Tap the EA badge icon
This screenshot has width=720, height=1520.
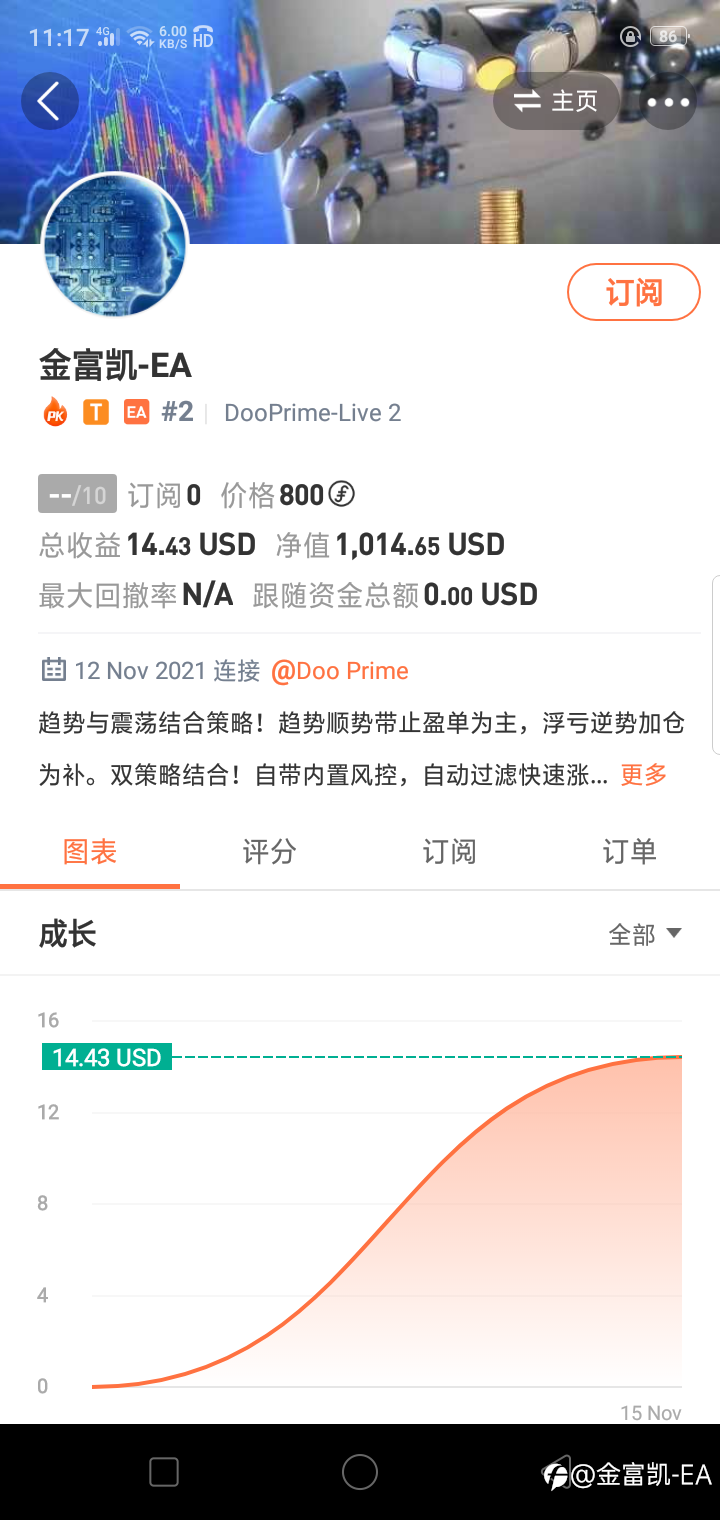click(x=136, y=412)
